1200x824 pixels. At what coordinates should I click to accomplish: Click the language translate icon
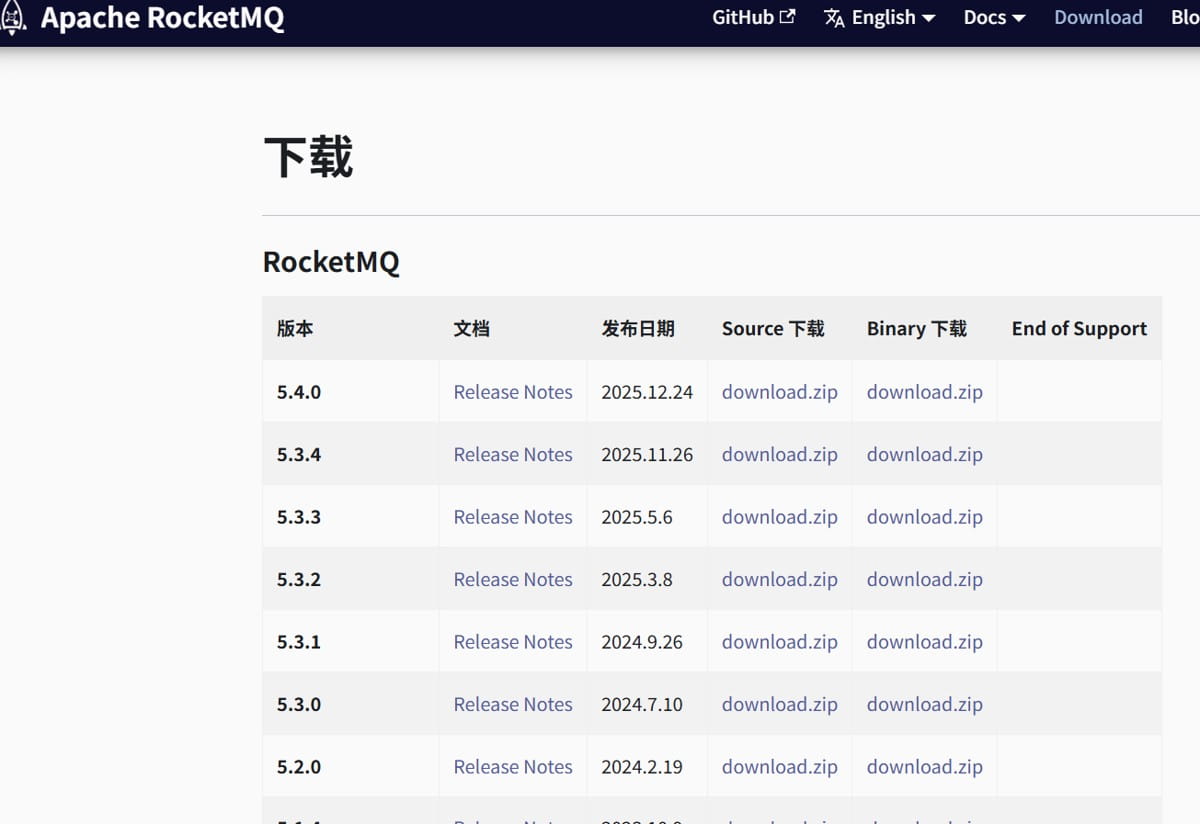pyautogui.click(x=834, y=18)
